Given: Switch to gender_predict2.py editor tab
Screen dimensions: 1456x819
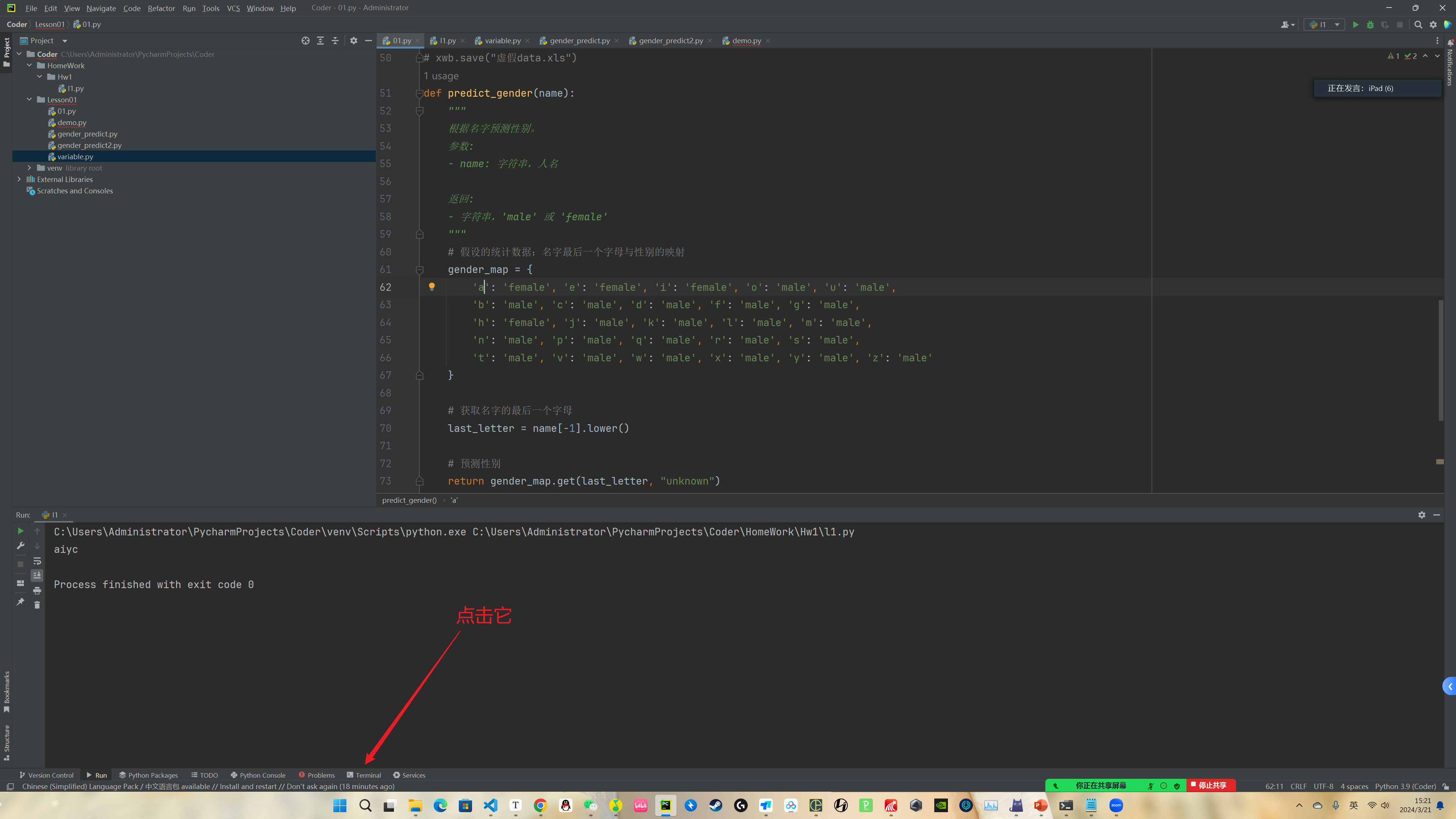Looking at the screenshot, I should coord(670,41).
